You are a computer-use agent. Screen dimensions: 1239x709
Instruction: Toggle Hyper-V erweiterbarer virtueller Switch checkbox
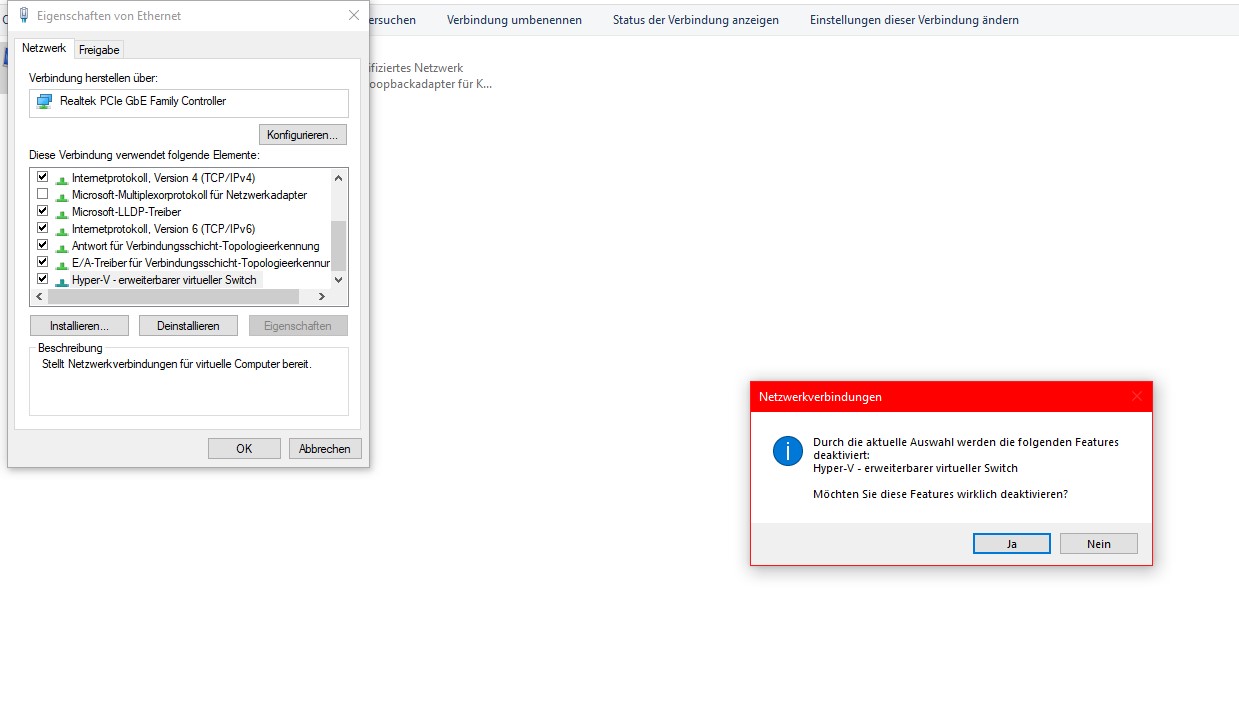point(42,279)
